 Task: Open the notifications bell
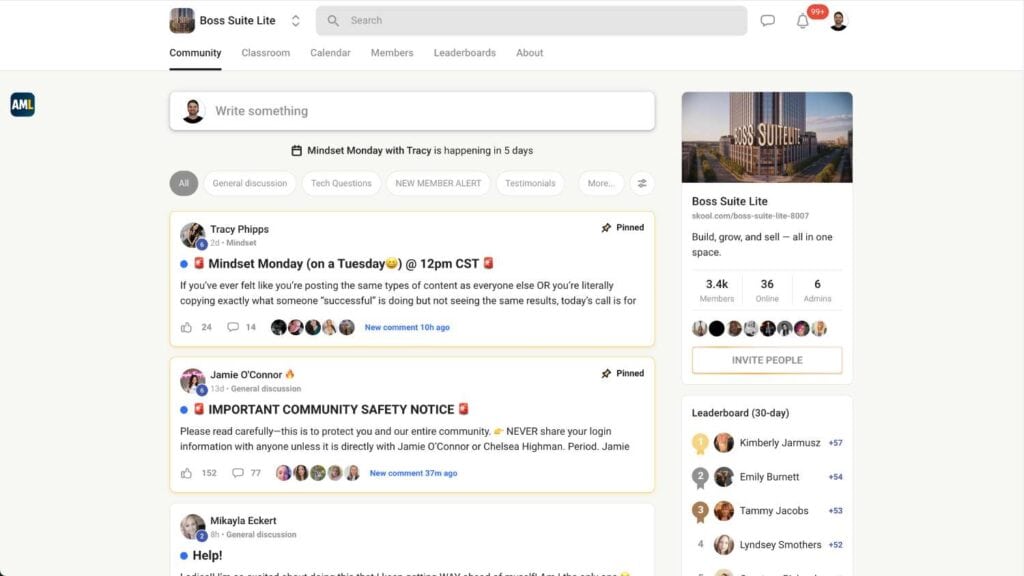(803, 21)
